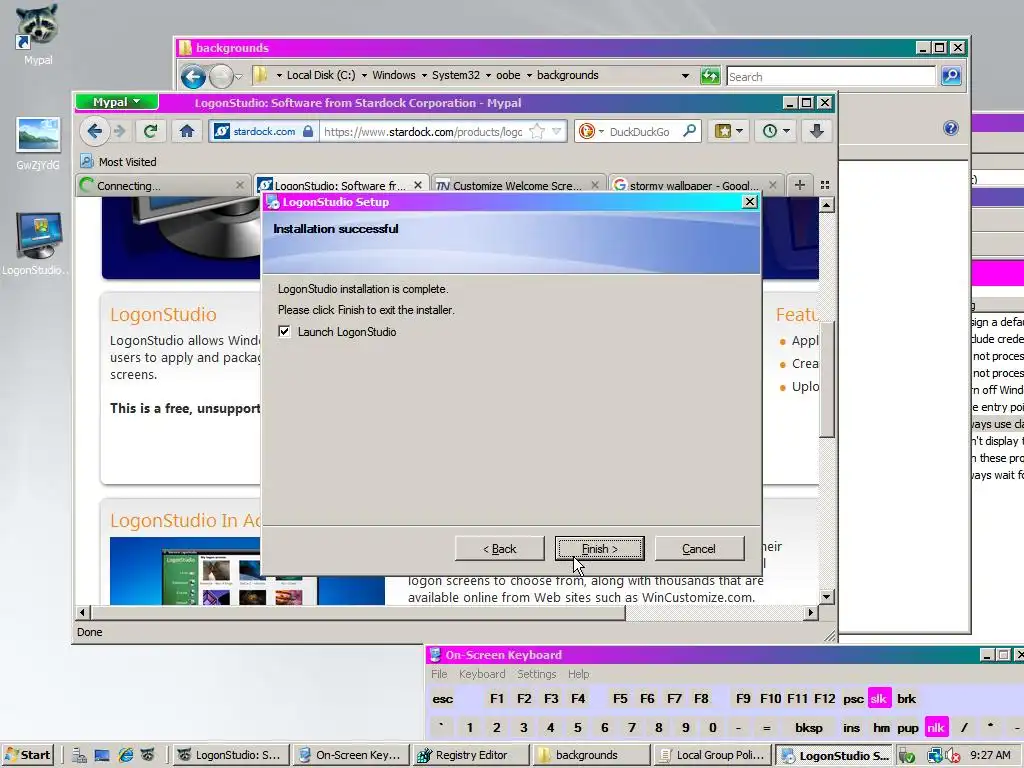Close the Connecting... tab

pyautogui.click(x=240, y=185)
